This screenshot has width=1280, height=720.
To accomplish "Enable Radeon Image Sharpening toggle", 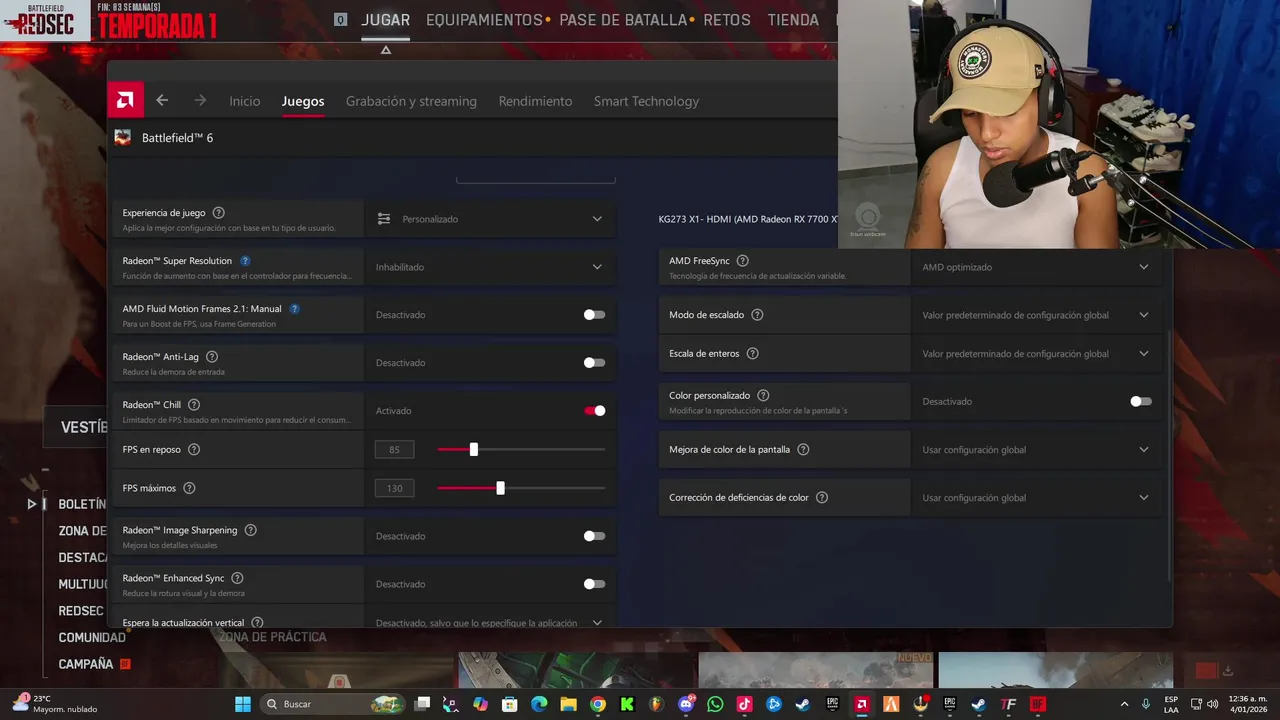I will [594, 536].
